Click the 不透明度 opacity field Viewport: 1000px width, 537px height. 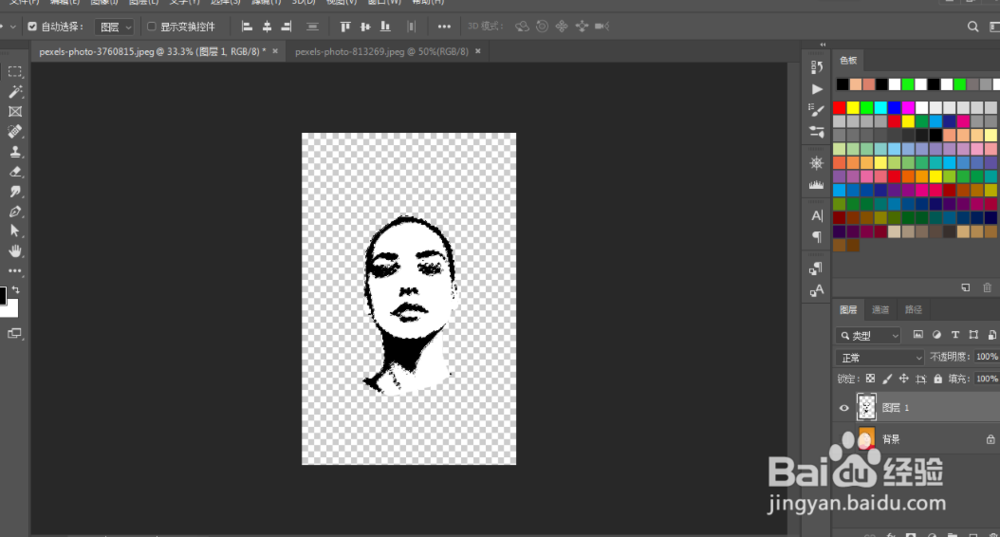(987, 357)
